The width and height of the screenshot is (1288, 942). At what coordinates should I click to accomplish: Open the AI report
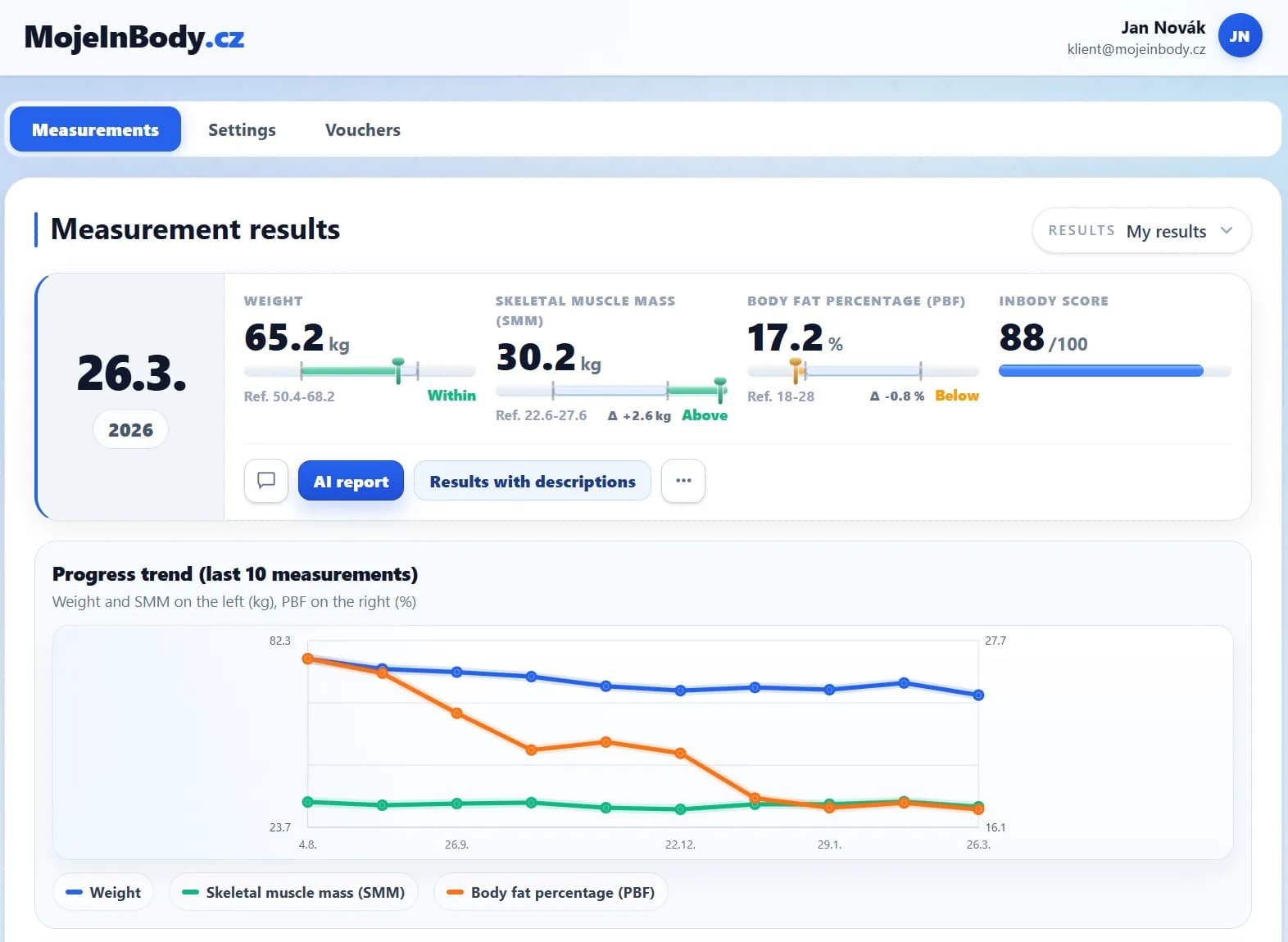click(x=351, y=481)
